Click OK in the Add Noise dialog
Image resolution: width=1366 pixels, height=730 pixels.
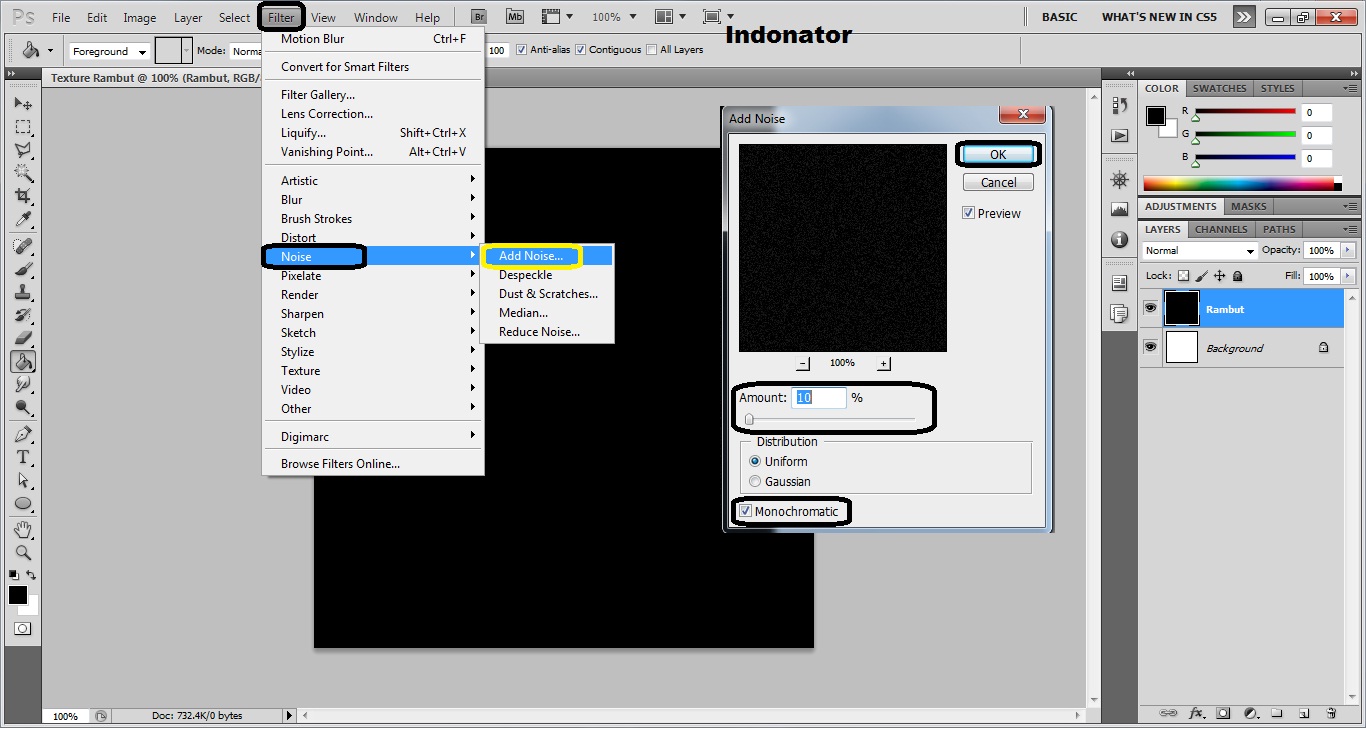pyautogui.click(x=997, y=153)
